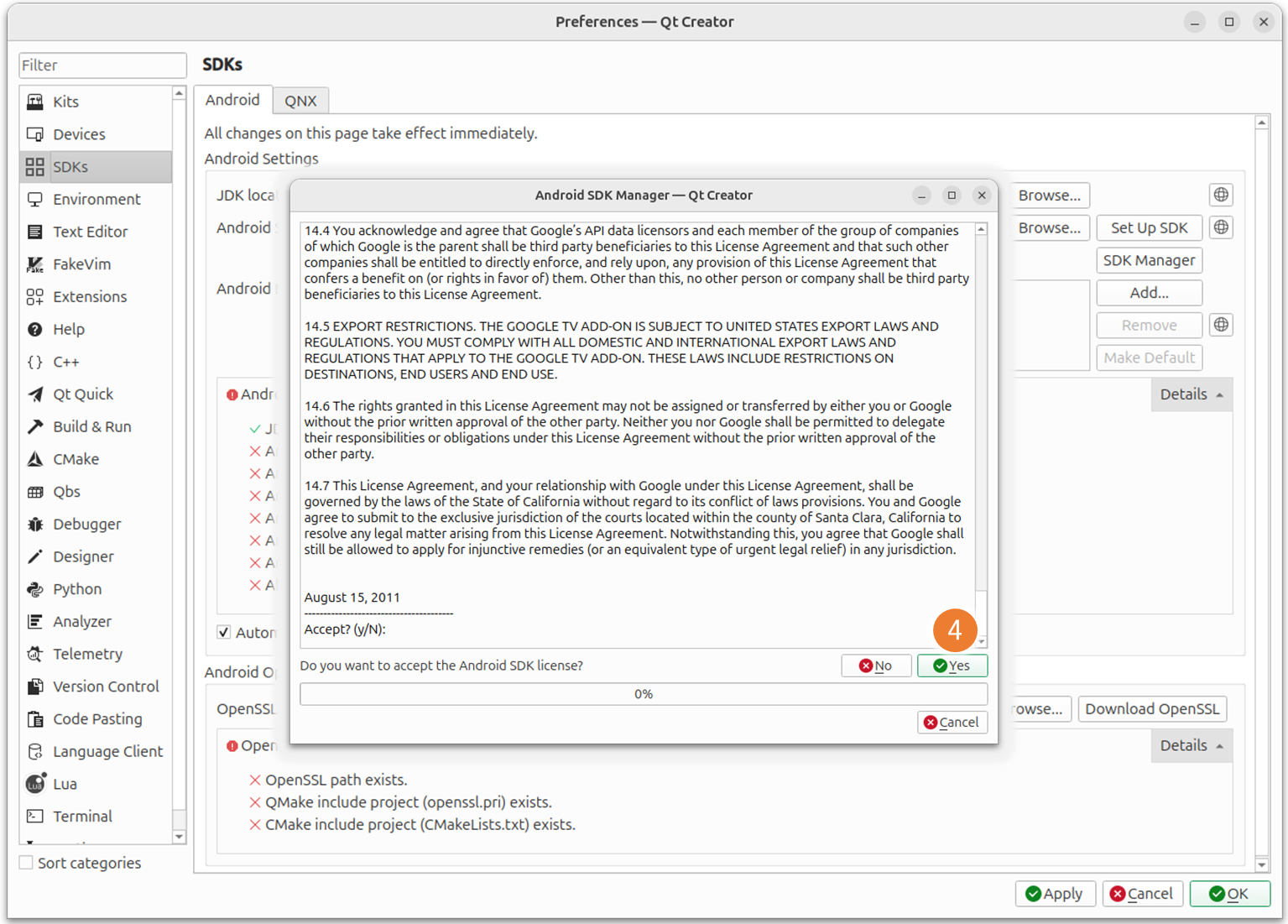This screenshot has height=924, width=1288.
Task: Click 'August 15, 2011' date text
Action: [x=352, y=598]
